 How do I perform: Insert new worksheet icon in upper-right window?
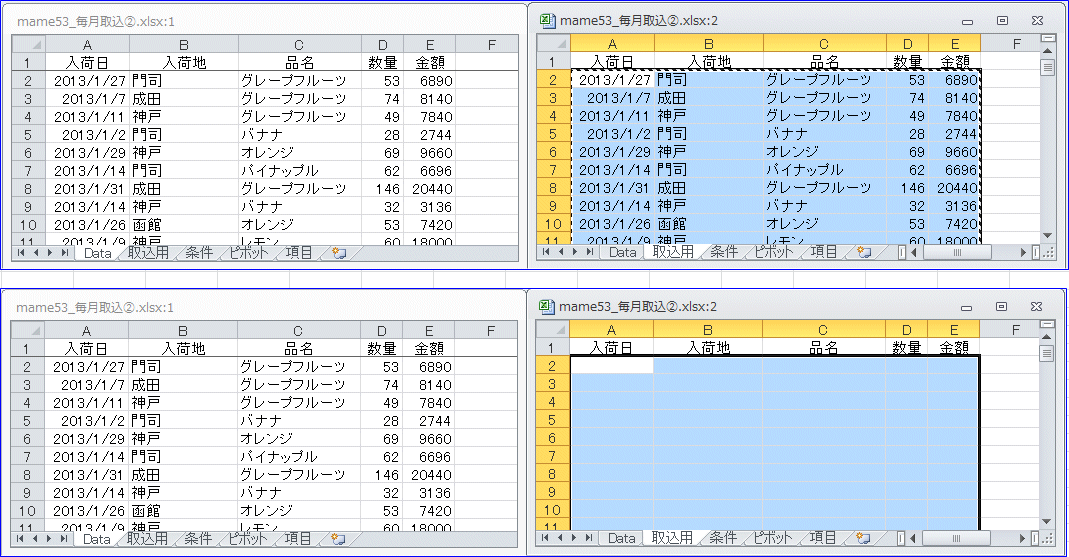pyautogui.click(x=864, y=252)
